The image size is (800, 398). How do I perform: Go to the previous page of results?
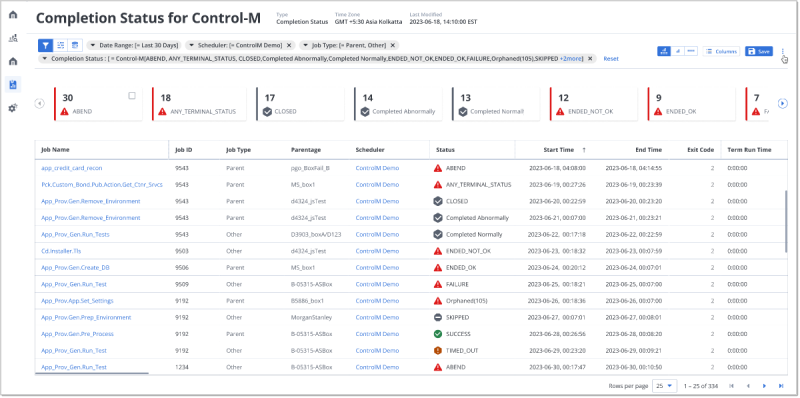[x=748, y=386]
